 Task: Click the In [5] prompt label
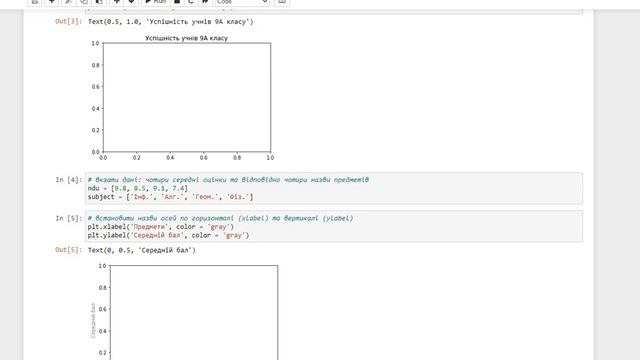click(69, 218)
